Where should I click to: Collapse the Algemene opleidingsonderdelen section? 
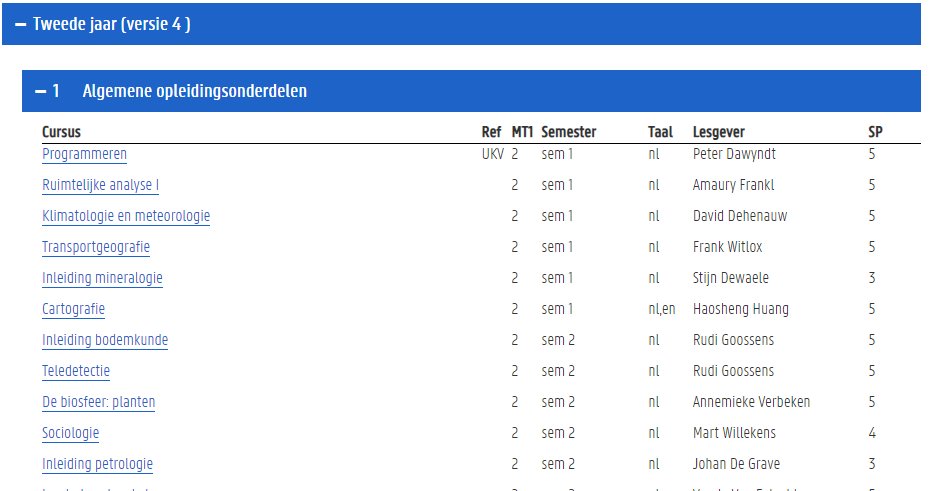[41, 91]
